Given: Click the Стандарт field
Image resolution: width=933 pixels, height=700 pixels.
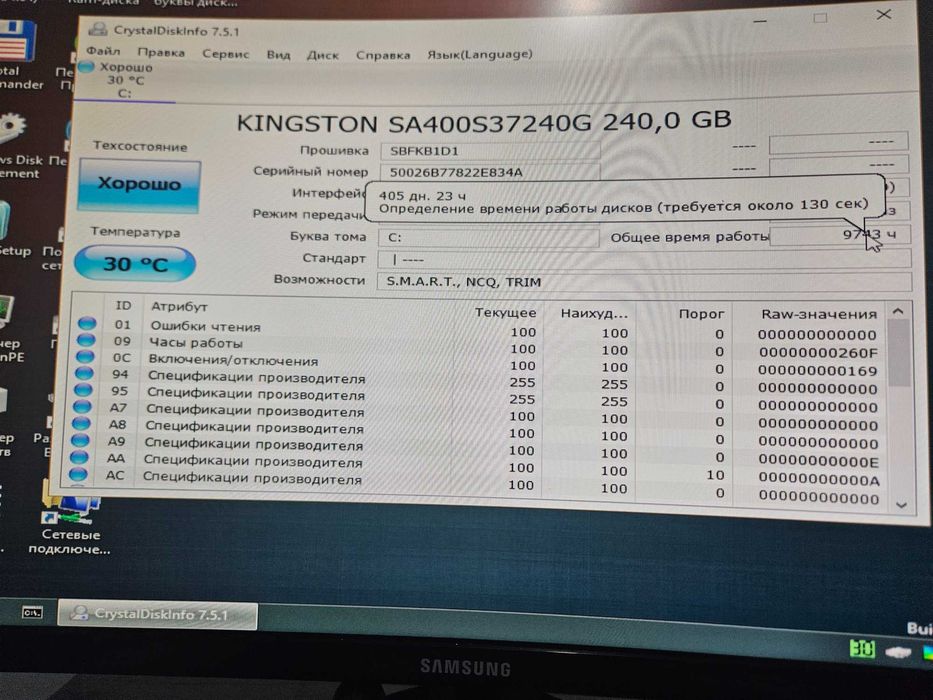Looking at the screenshot, I should [644, 259].
